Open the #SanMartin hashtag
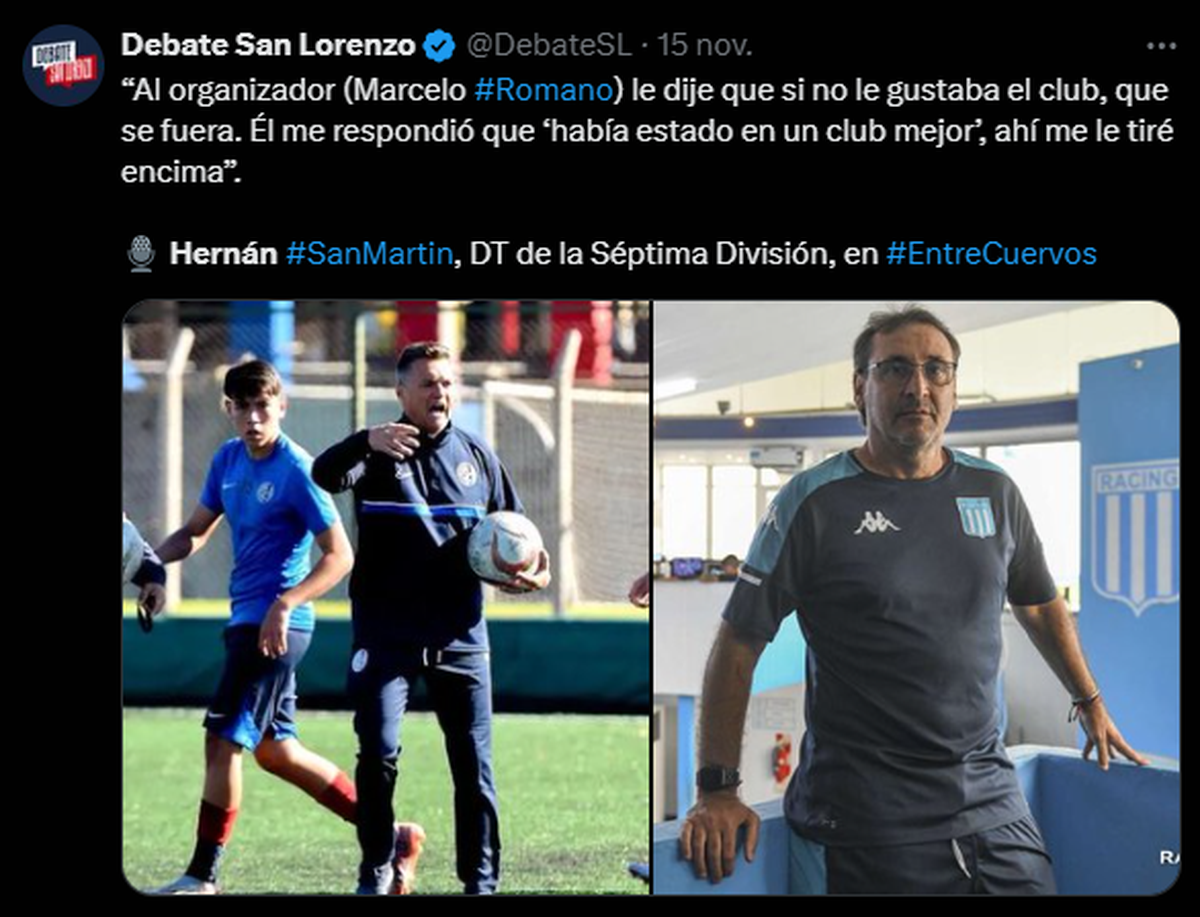 [369, 254]
